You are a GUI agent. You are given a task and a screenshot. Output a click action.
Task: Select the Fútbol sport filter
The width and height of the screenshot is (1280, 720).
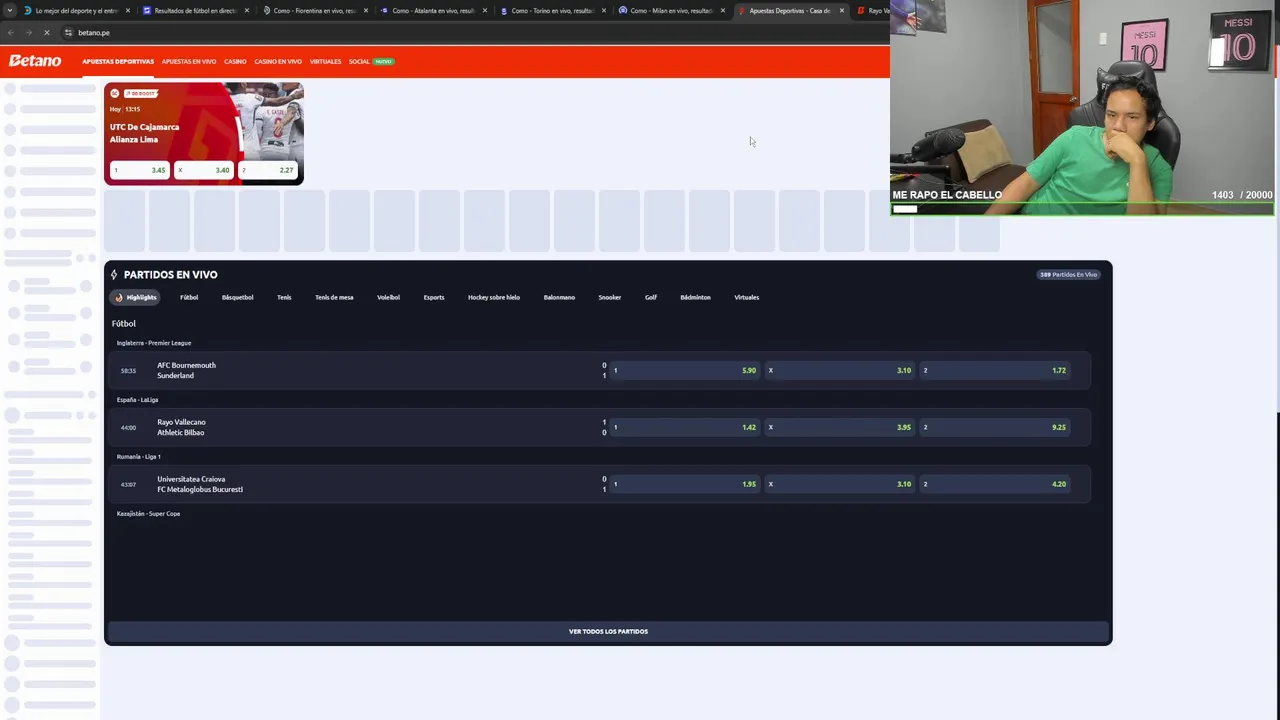[189, 297]
